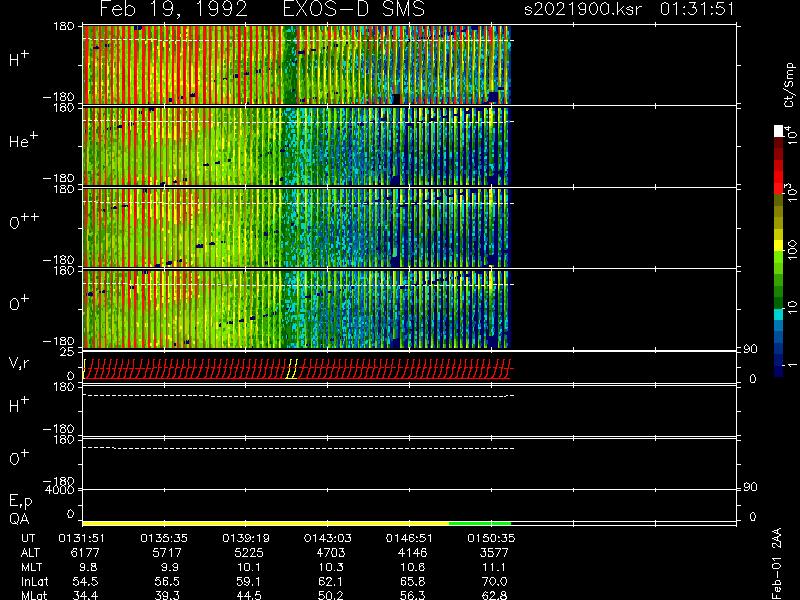Click the 25 axis label of the V,r panel
This screenshot has width=800, height=600.
point(67,352)
